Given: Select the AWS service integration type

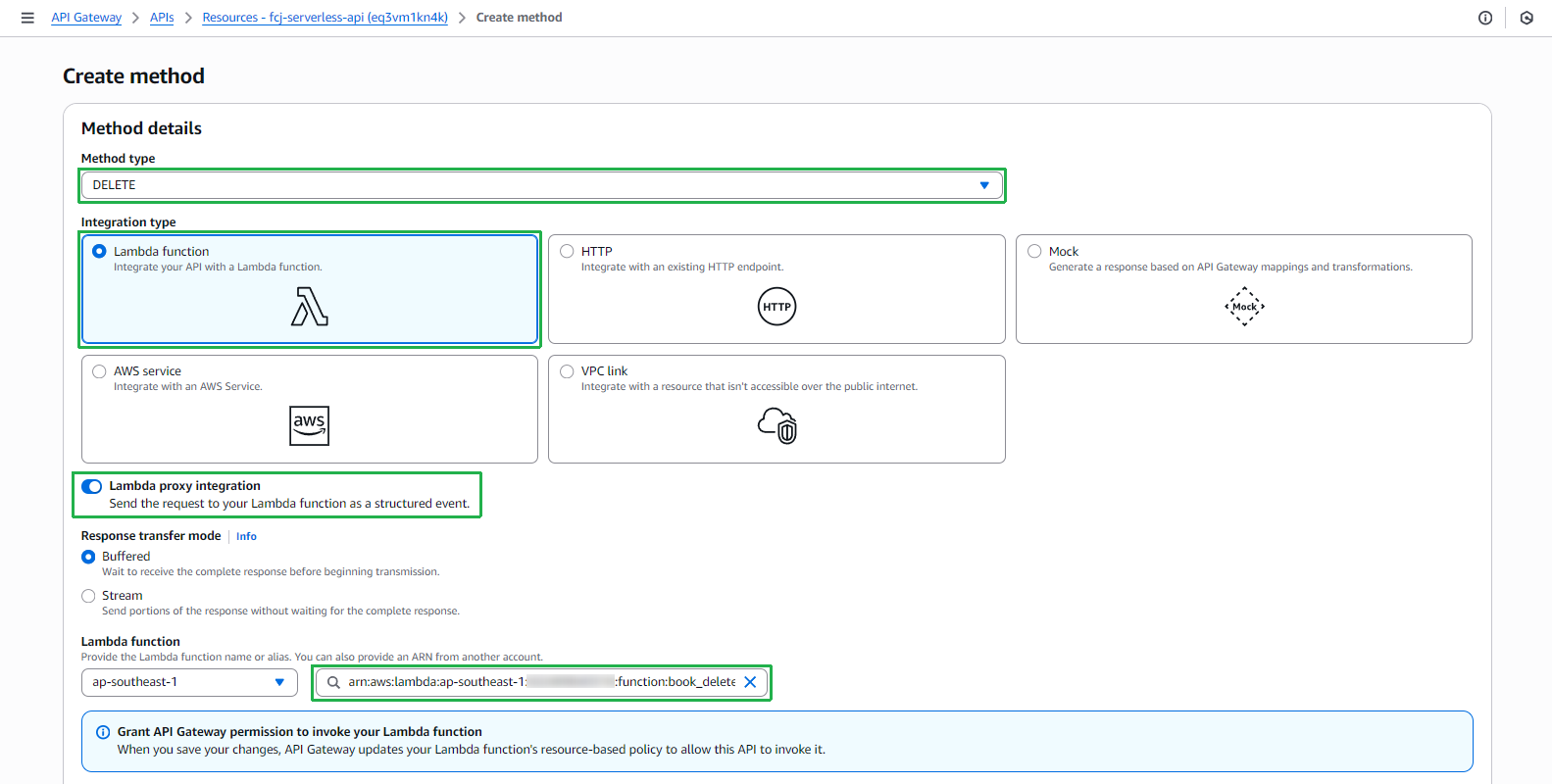Looking at the screenshot, I should point(310,409).
